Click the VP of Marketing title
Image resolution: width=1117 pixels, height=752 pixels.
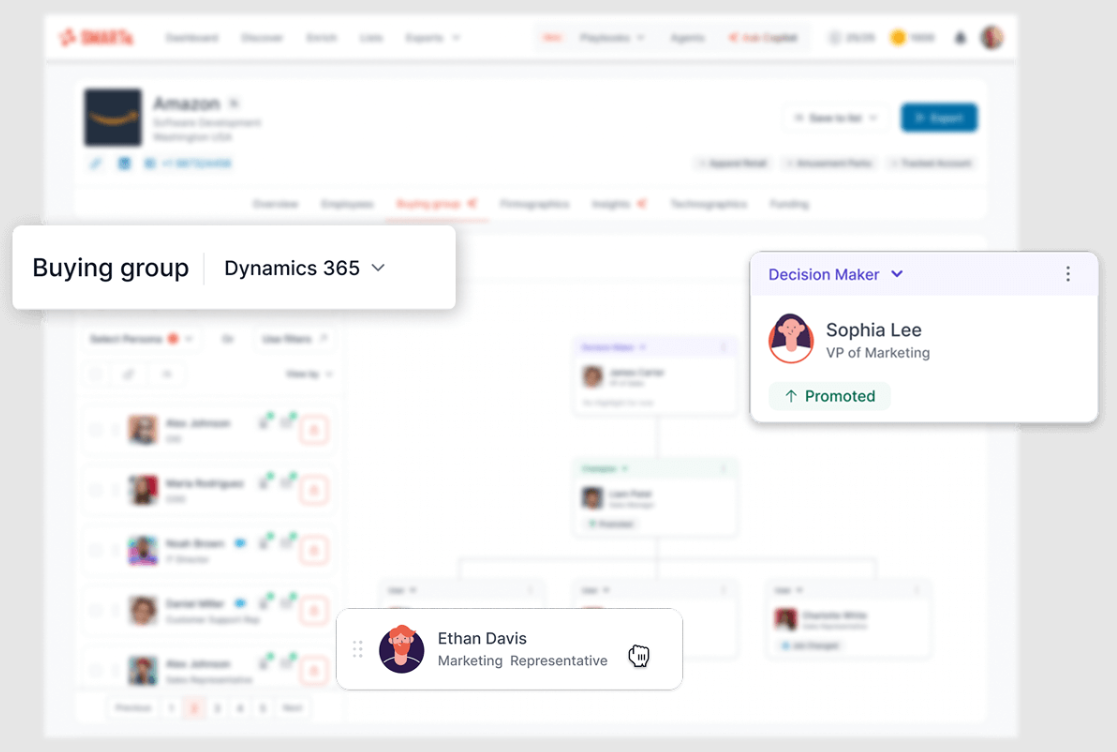click(x=878, y=352)
